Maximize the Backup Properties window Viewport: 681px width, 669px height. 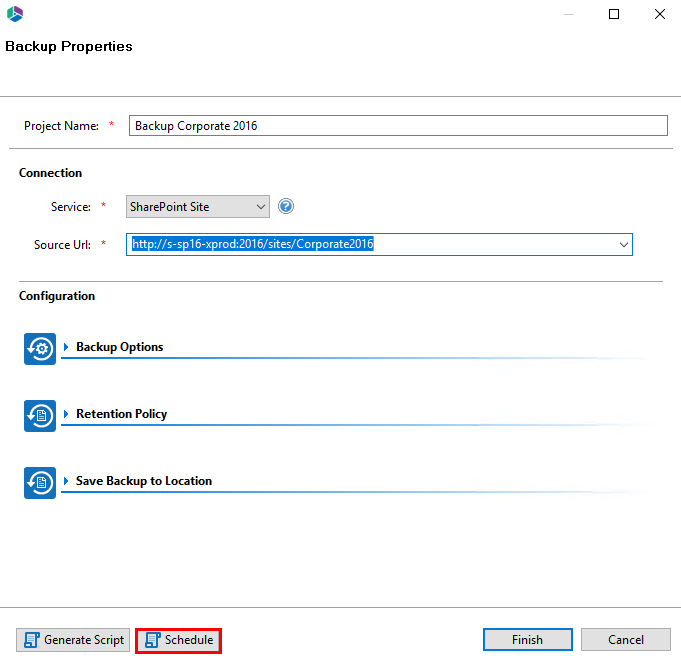[614, 14]
